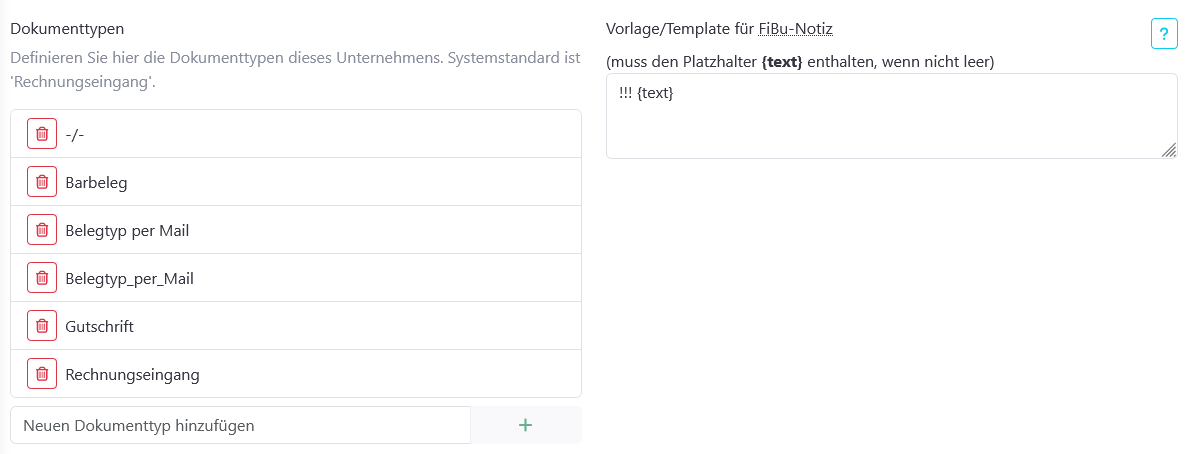Remove 'Belegtyp per Mail' via trash icon
Viewport: 1194px width, 454px height.
(41, 230)
